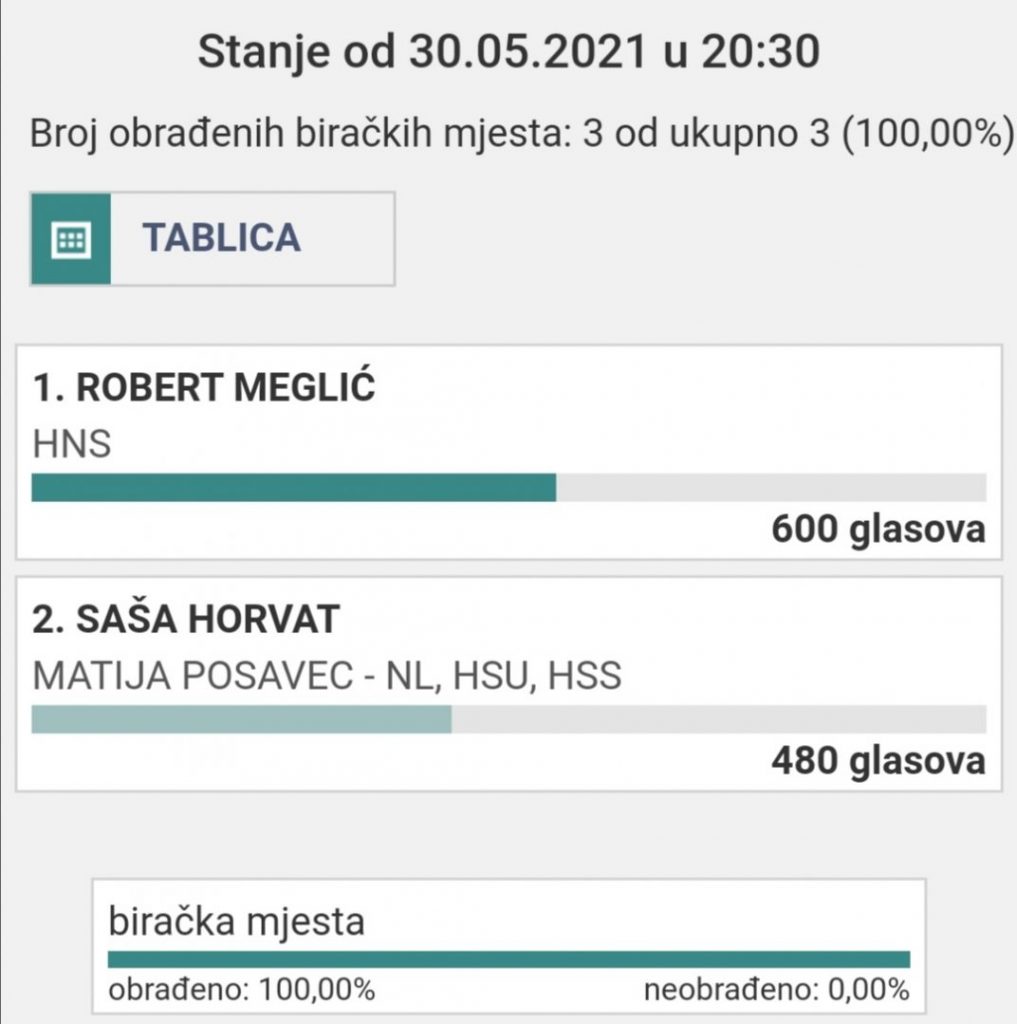1017x1024 pixels.
Task: Click Matija Posavec - NL, HSU, HSS label
Action: click(x=327, y=676)
